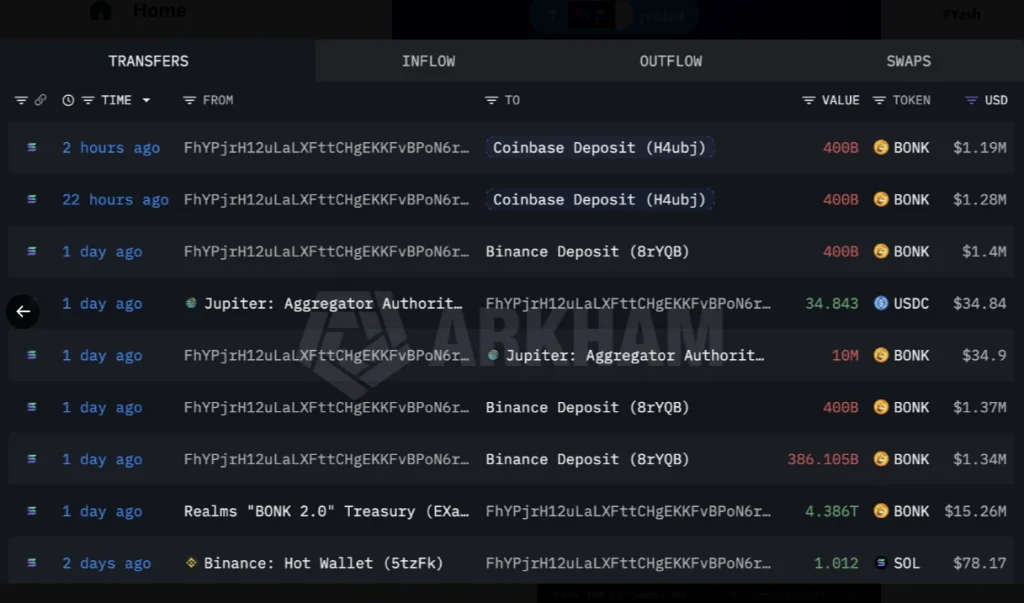This screenshot has width=1024, height=603.
Task: Click BONK token icon on $34.9 row
Action: click(x=881, y=355)
